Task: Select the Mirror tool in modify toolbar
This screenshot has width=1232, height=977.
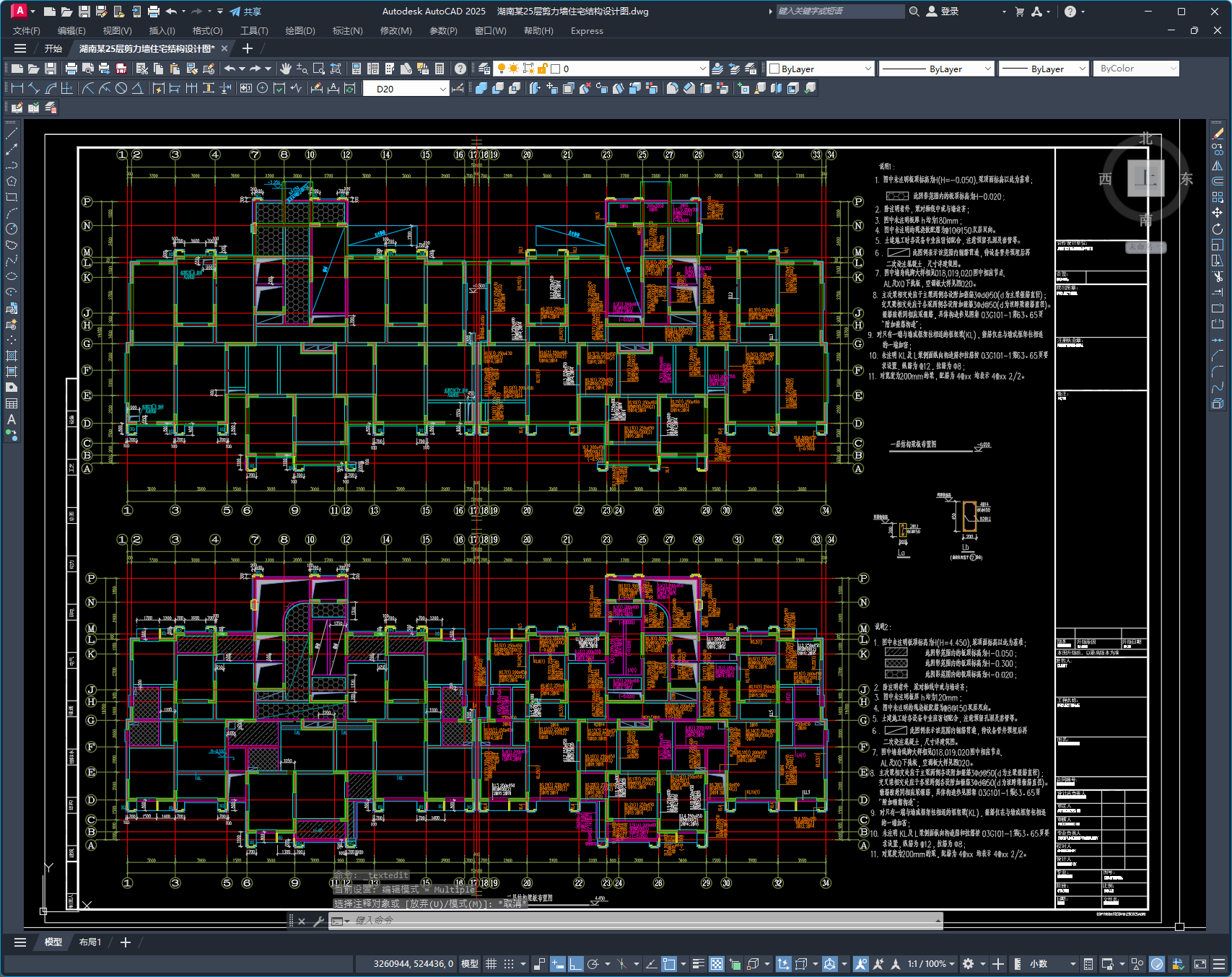Action: click(x=1218, y=165)
